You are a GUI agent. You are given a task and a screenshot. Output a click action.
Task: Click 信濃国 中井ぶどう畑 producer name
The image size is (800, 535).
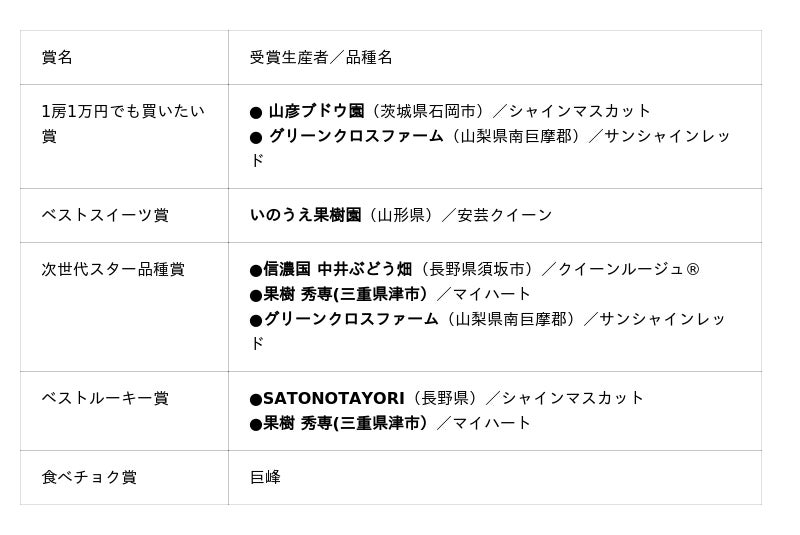[337, 269]
